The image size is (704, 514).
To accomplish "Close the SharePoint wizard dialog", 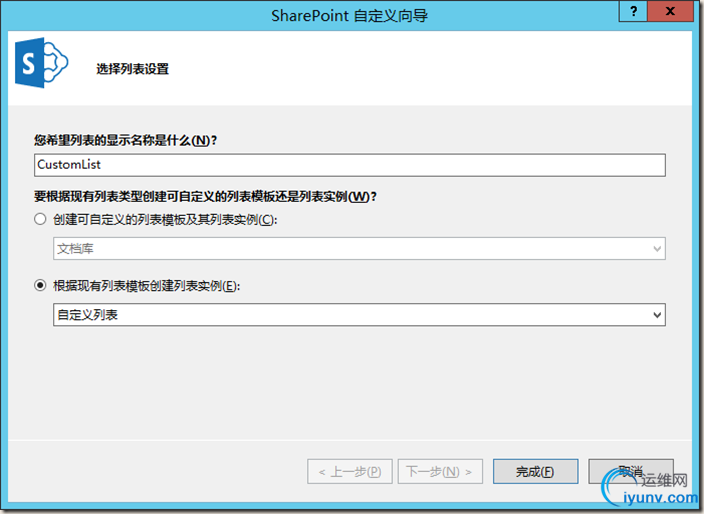I will 670,11.
